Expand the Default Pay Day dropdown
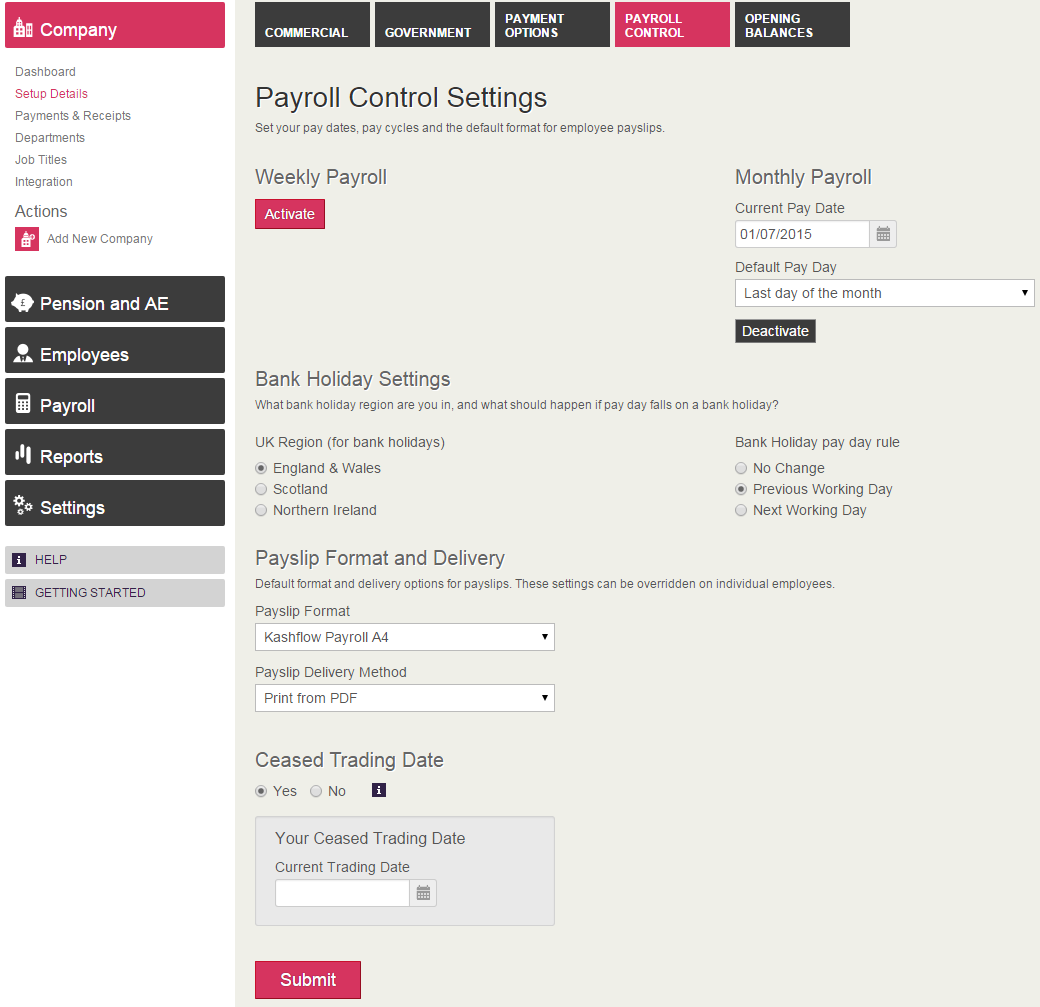The width and height of the screenshot is (1040, 1007). pos(884,293)
